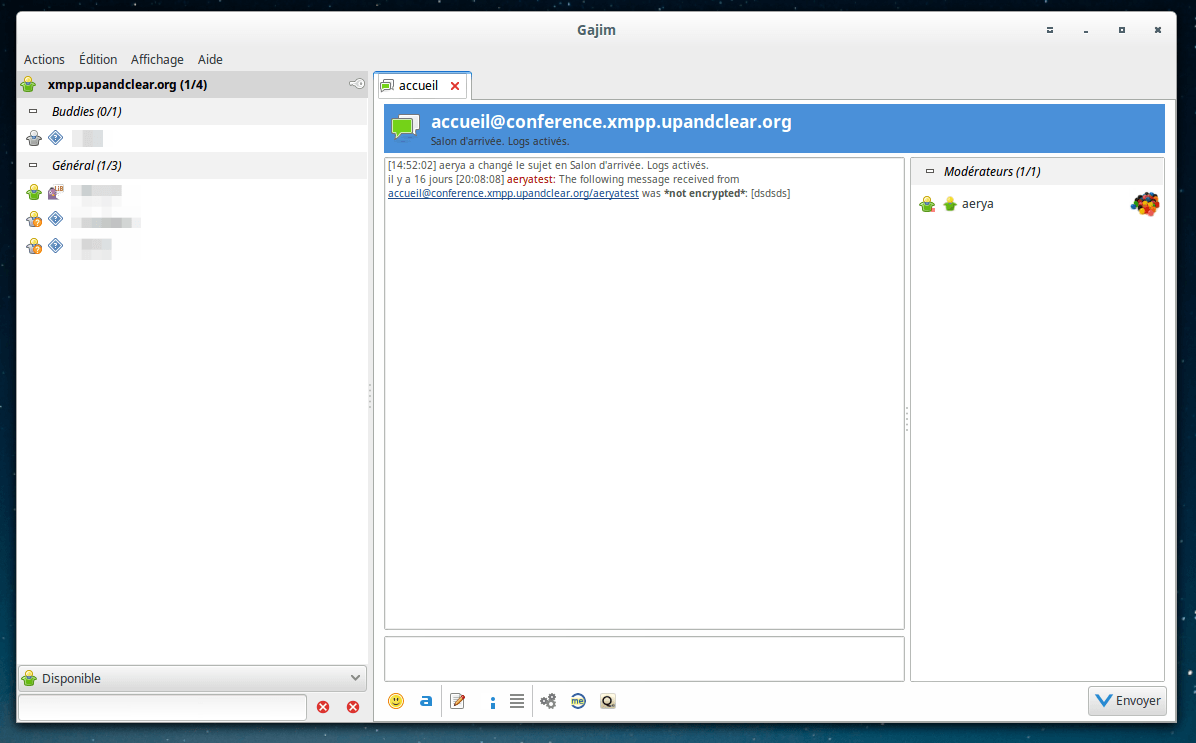Collapse the Général (1/3) group
This screenshot has height=743, width=1196.
pyautogui.click(x=33, y=166)
